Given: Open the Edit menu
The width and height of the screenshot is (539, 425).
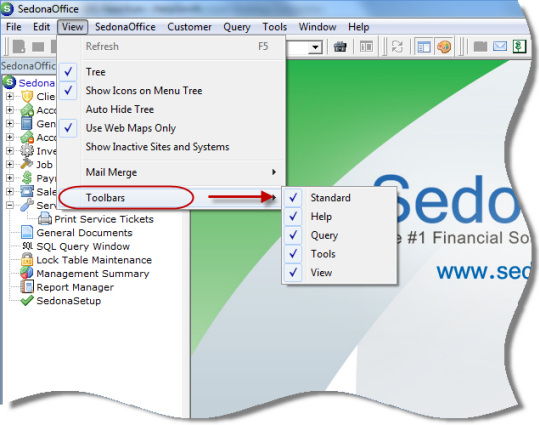Looking at the screenshot, I should click(x=41, y=27).
